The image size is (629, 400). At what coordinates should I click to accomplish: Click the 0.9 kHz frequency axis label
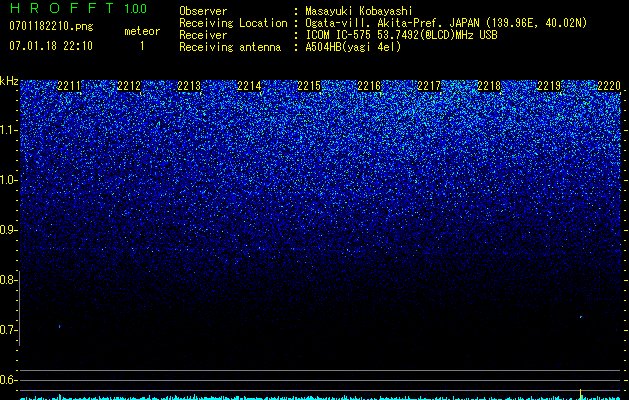8,230
